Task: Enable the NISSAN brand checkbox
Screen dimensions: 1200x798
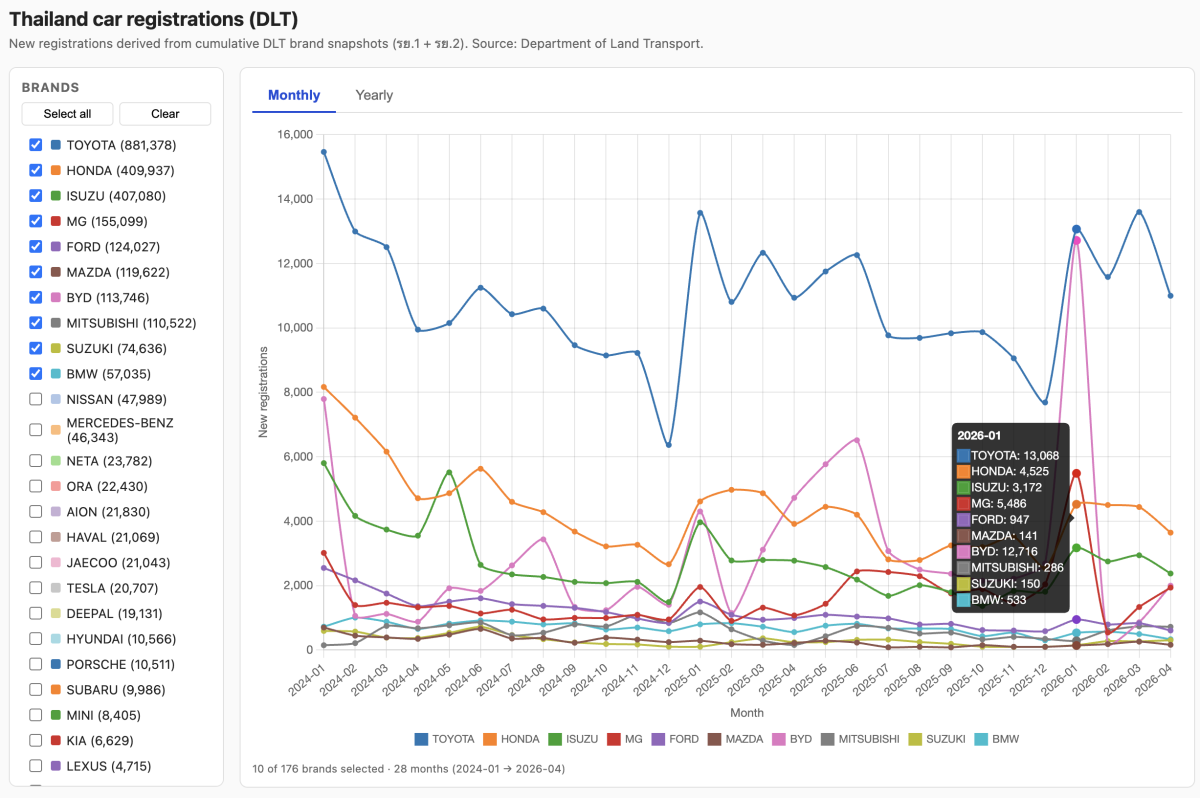Action: pyautogui.click(x=36, y=400)
